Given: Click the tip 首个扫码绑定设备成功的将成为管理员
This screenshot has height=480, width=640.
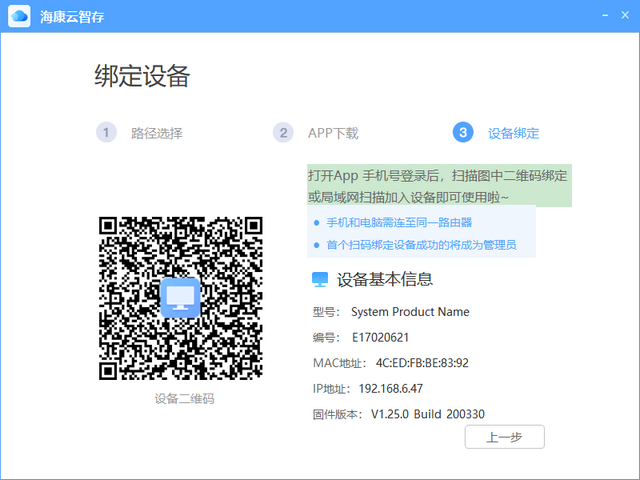Looking at the screenshot, I should pos(422,245).
